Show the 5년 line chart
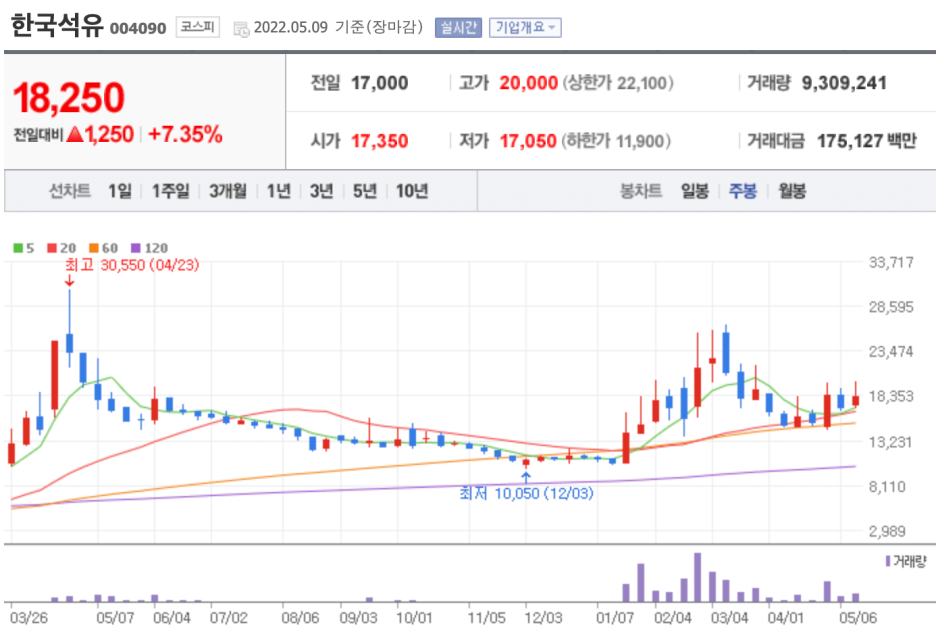 pyautogui.click(x=364, y=191)
